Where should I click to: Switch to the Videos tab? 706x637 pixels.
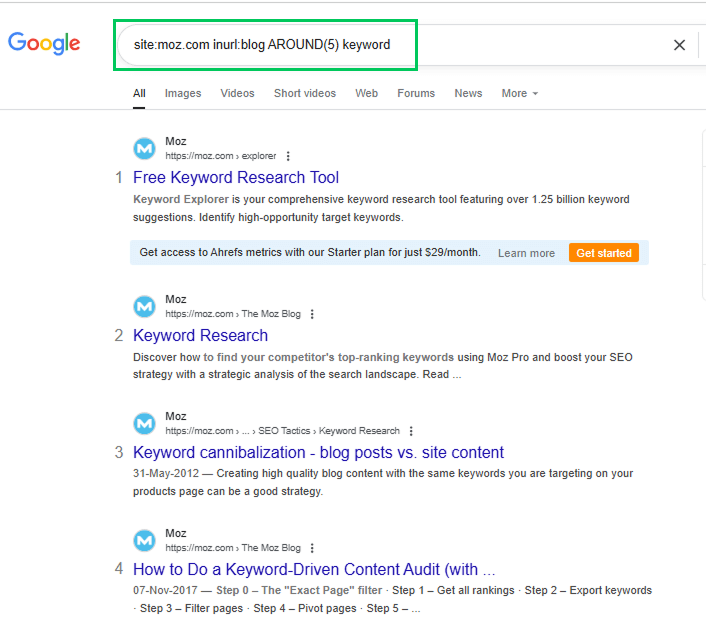click(237, 93)
